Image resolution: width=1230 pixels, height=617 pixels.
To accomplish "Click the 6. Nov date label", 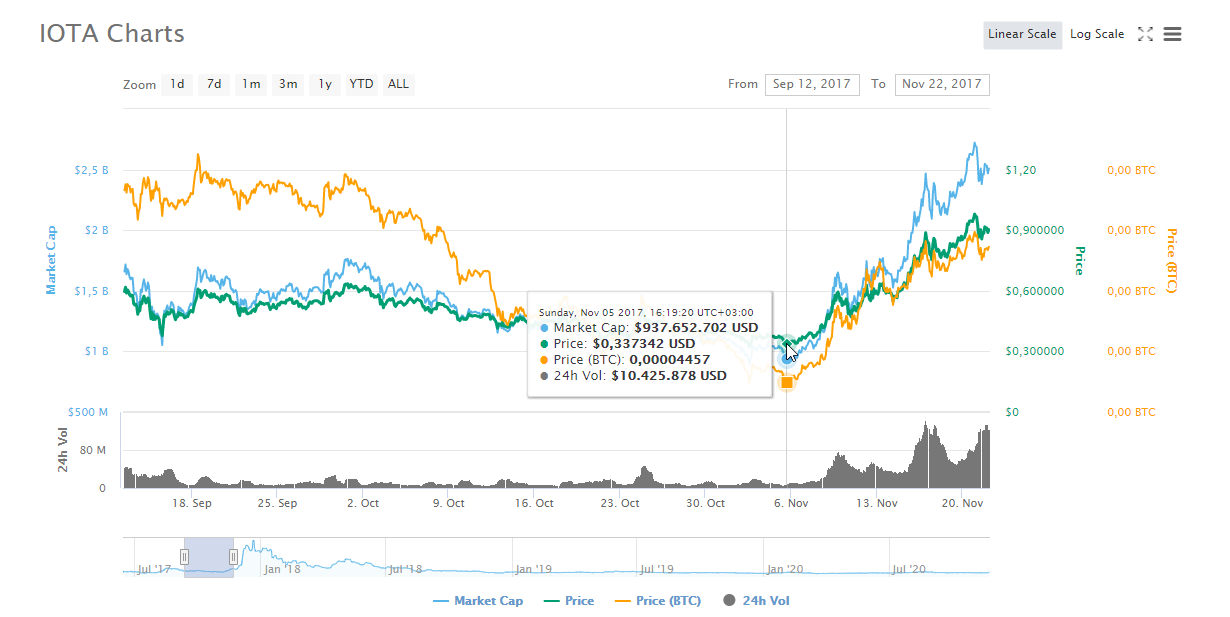I will pos(791,503).
